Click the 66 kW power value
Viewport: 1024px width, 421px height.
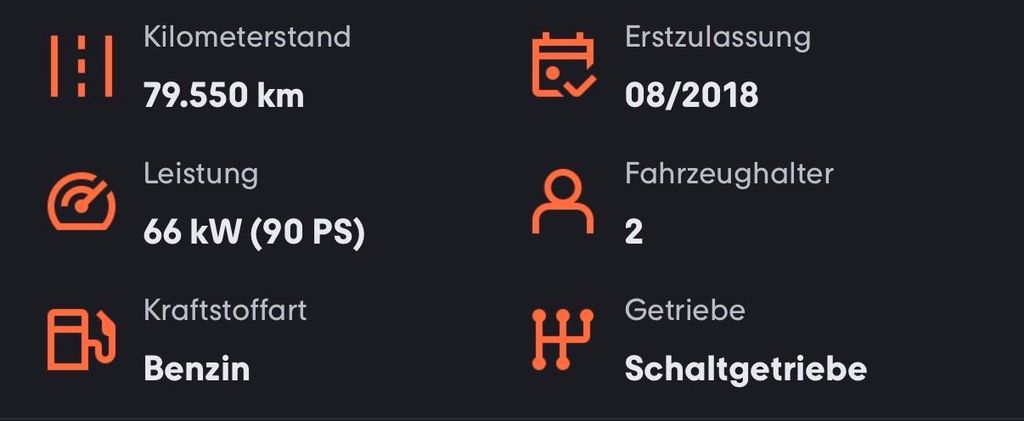(x=192, y=232)
